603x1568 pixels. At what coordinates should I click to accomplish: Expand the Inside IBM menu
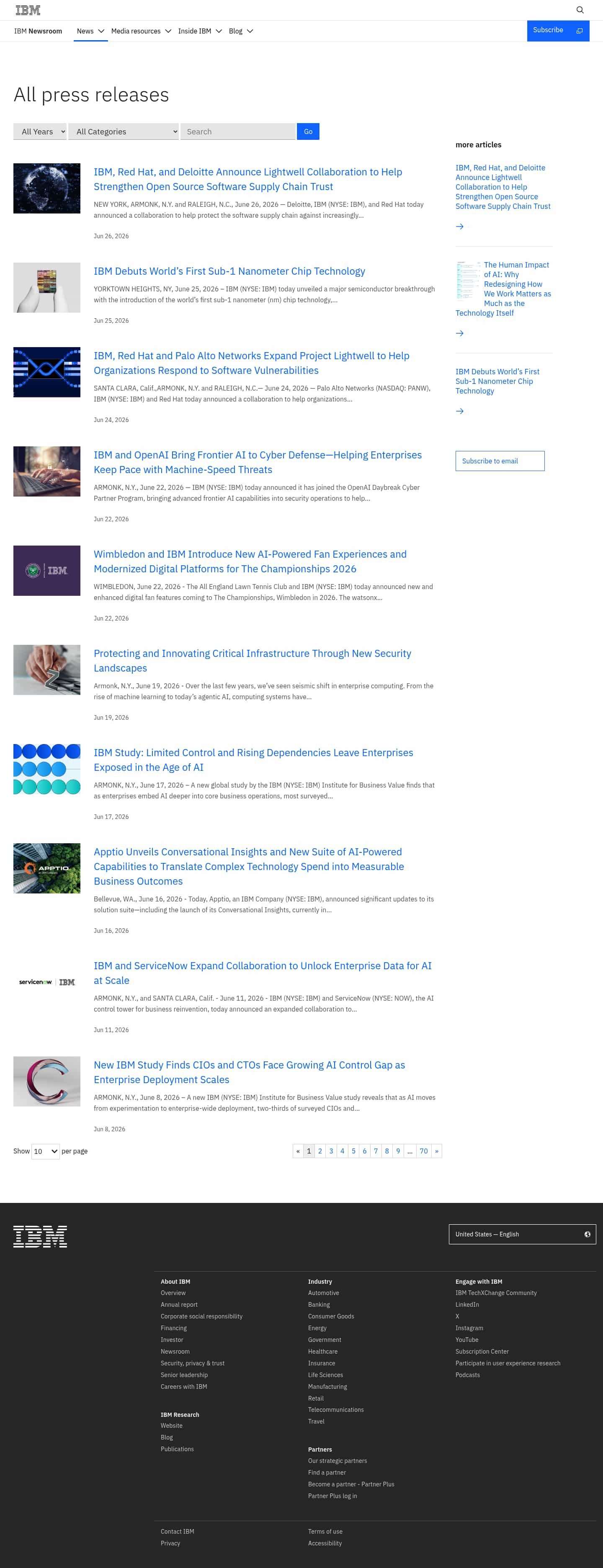[x=200, y=31]
